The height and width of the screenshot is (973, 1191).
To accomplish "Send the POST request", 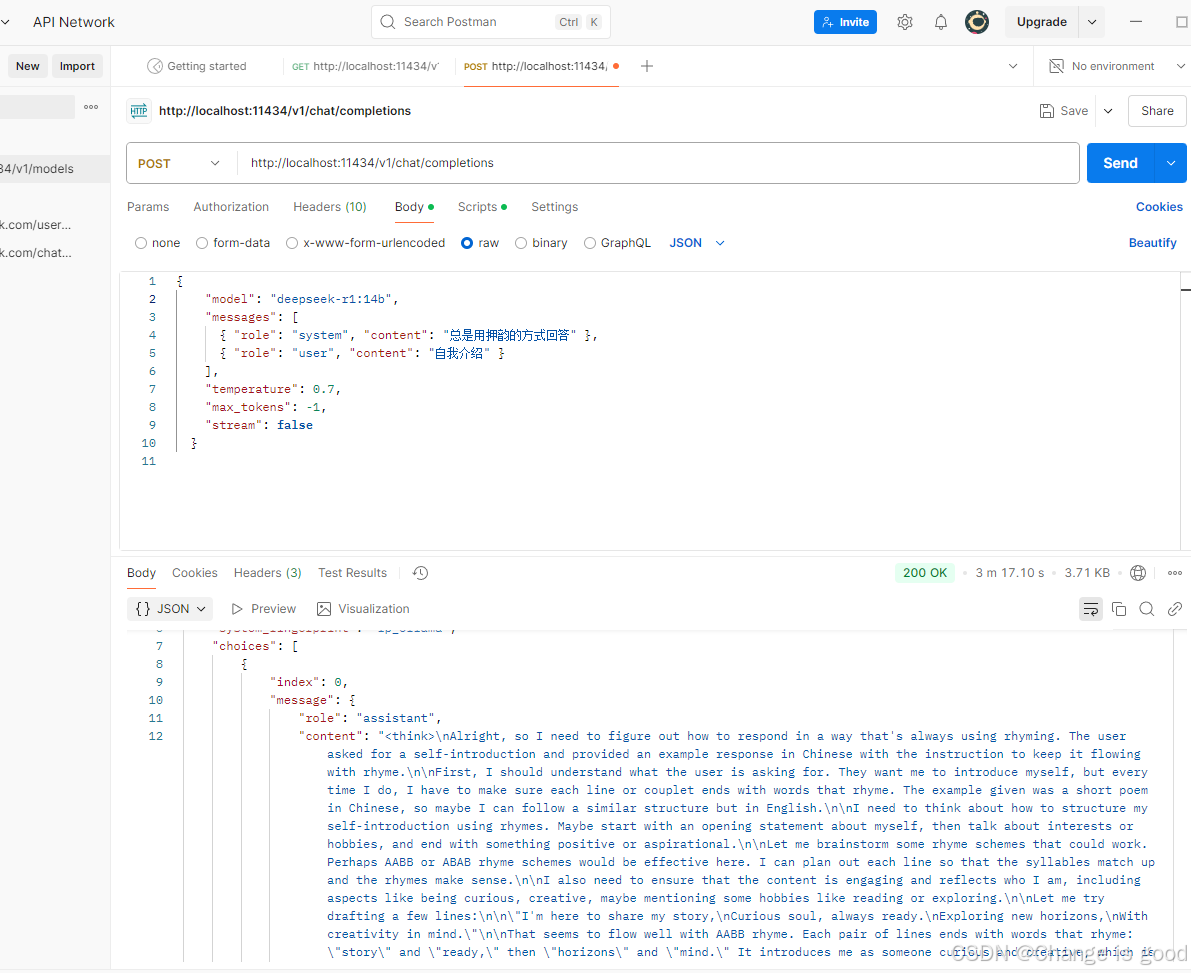I will (x=1120, y=163).
